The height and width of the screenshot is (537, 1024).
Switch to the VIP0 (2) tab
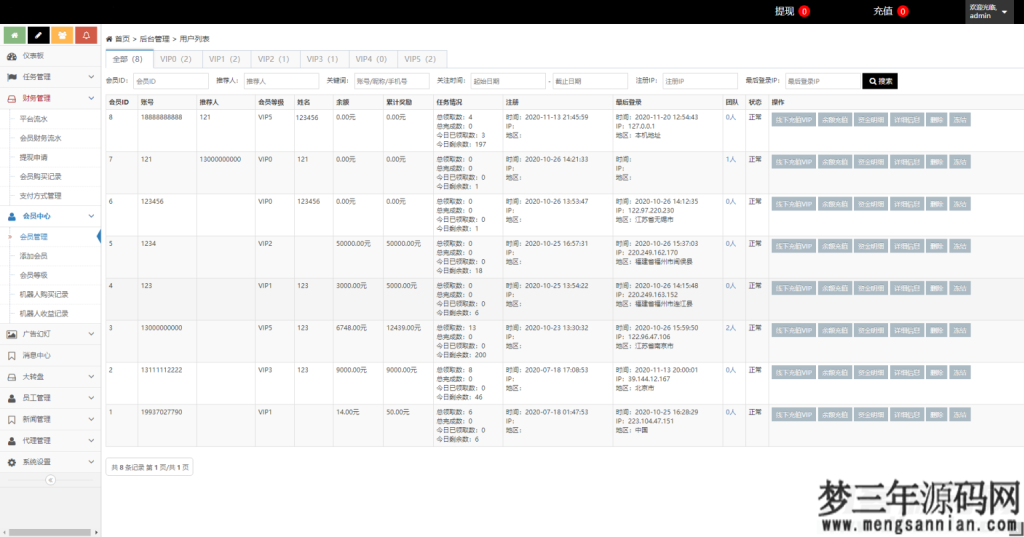click(x=176, y=59)
